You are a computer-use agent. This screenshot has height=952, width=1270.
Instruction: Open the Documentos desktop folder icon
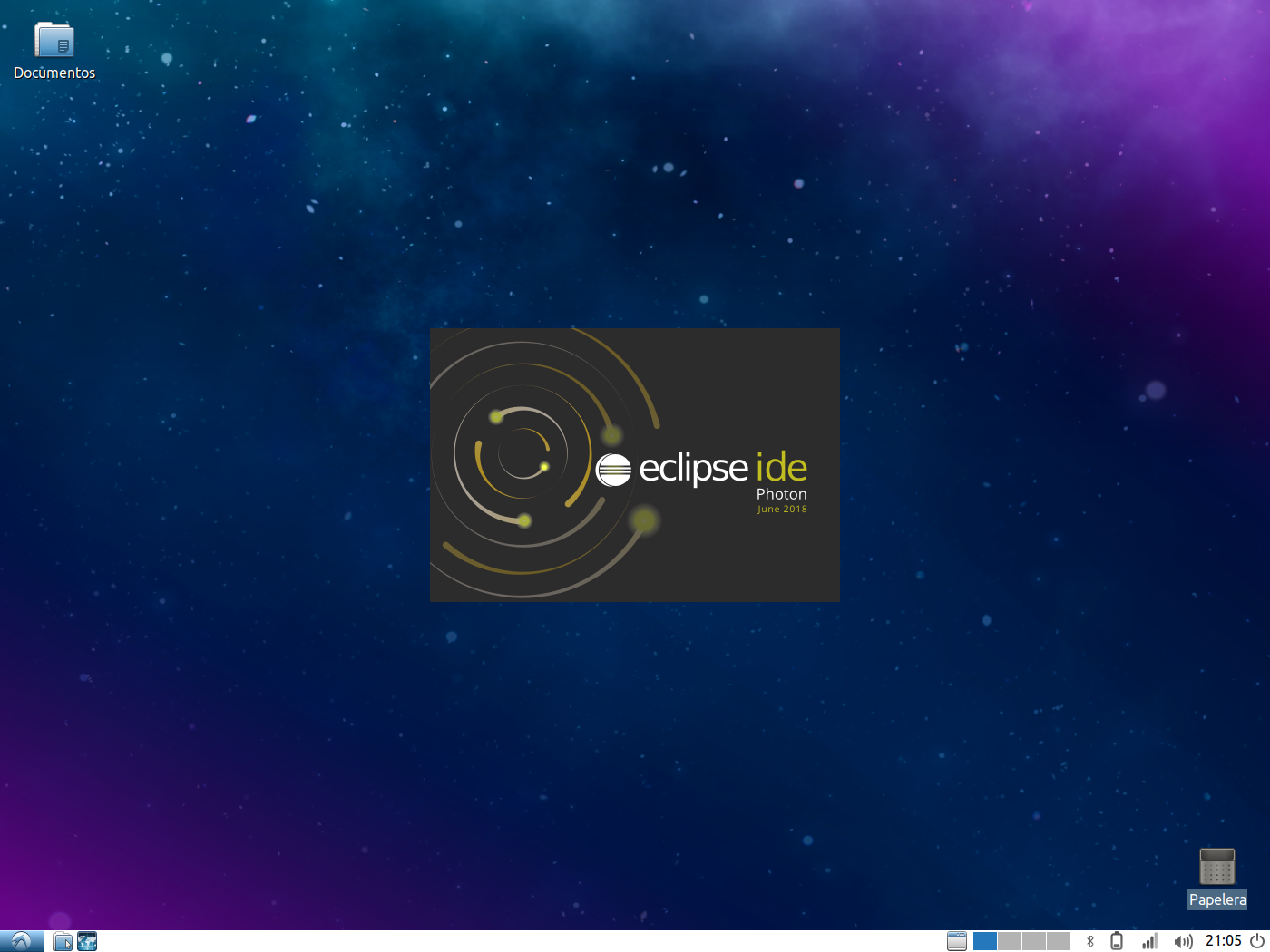54,41
